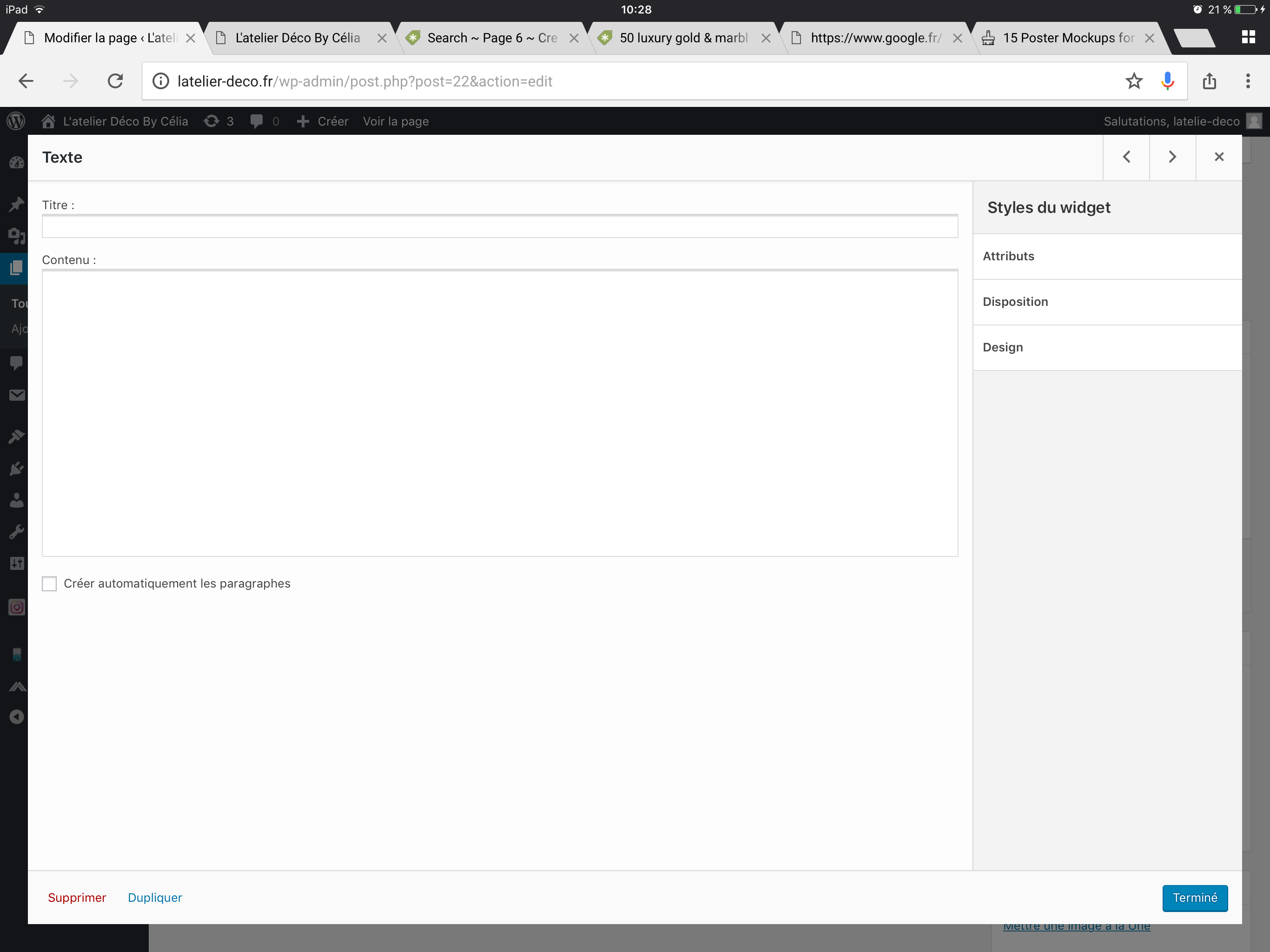This screenshot has width=1270, height=952.
Task: Activate voice search microphone in address bar
Action: (x=1167, y=81)
